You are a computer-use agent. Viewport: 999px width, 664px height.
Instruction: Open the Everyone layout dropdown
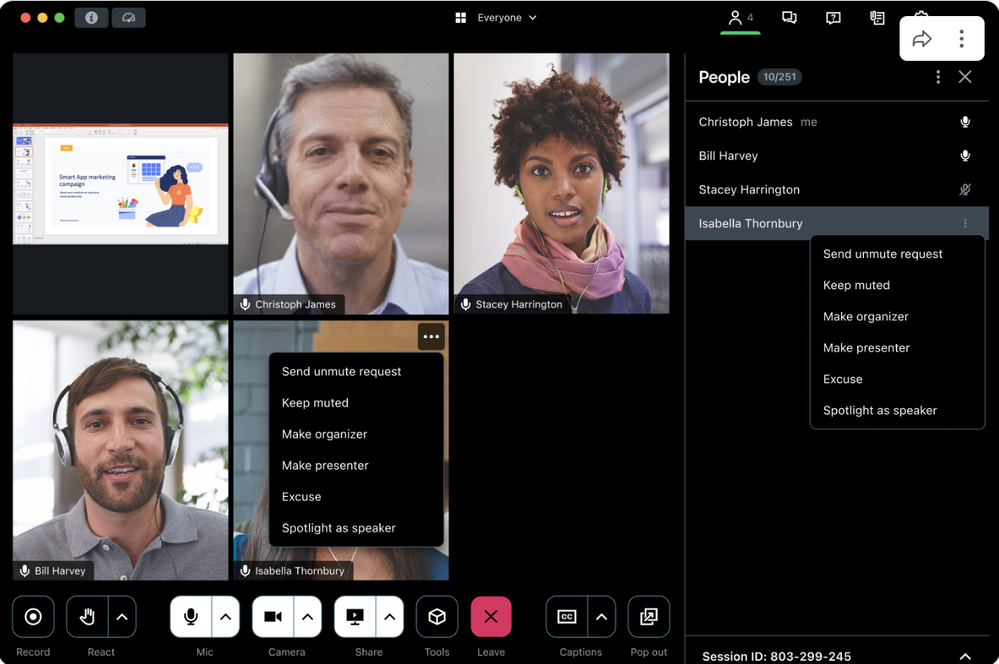point(496,18)
